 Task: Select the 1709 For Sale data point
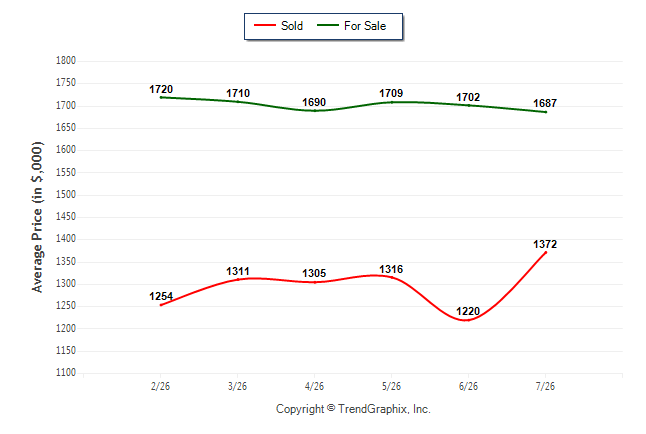pos(392,102)
